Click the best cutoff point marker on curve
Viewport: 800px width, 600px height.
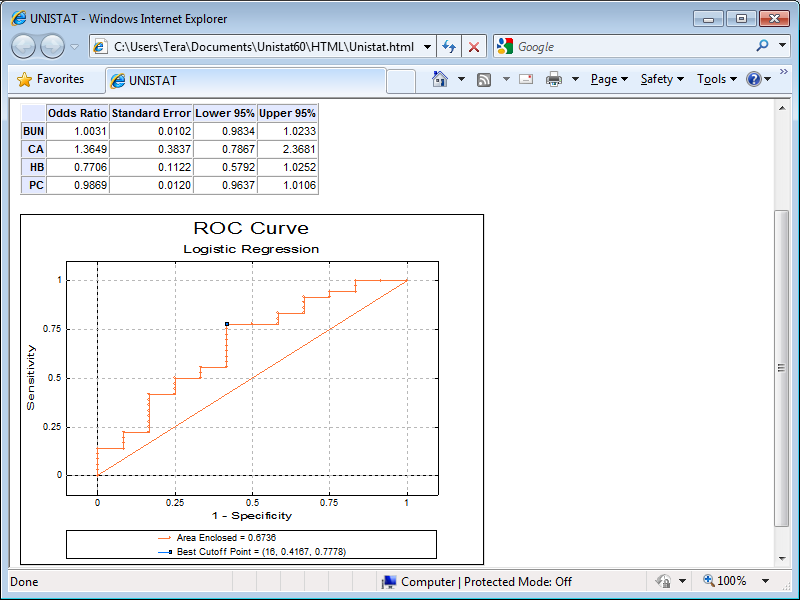tap(227, 324)
